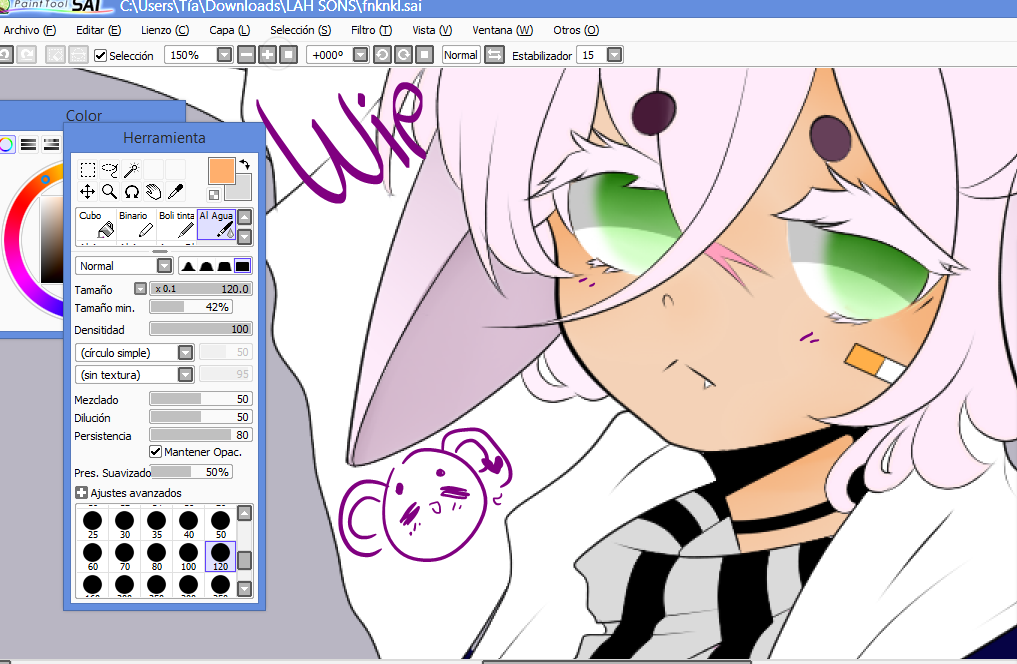Zoom out with the minus button
The image size is (1017, 664).
click(x=246, y=55)
